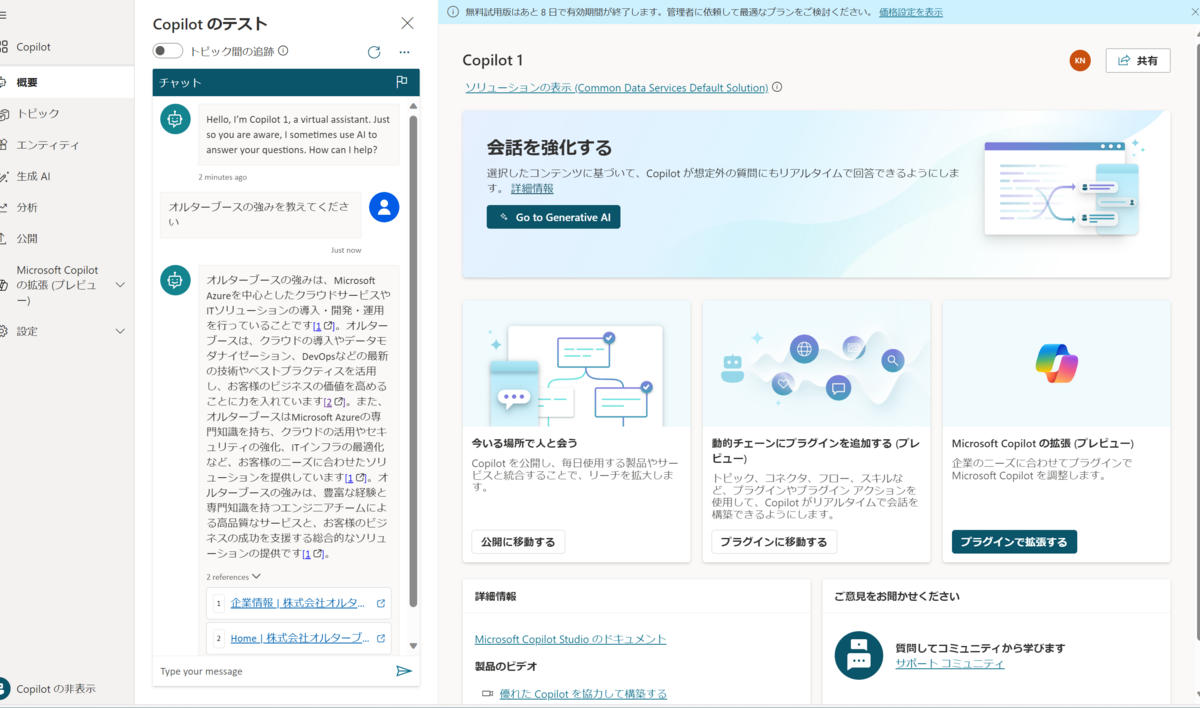Click Copilot logo on Microsoft Copilot の拡張 card
This screenshot has height=708, width=1200.
point(1056,363)
